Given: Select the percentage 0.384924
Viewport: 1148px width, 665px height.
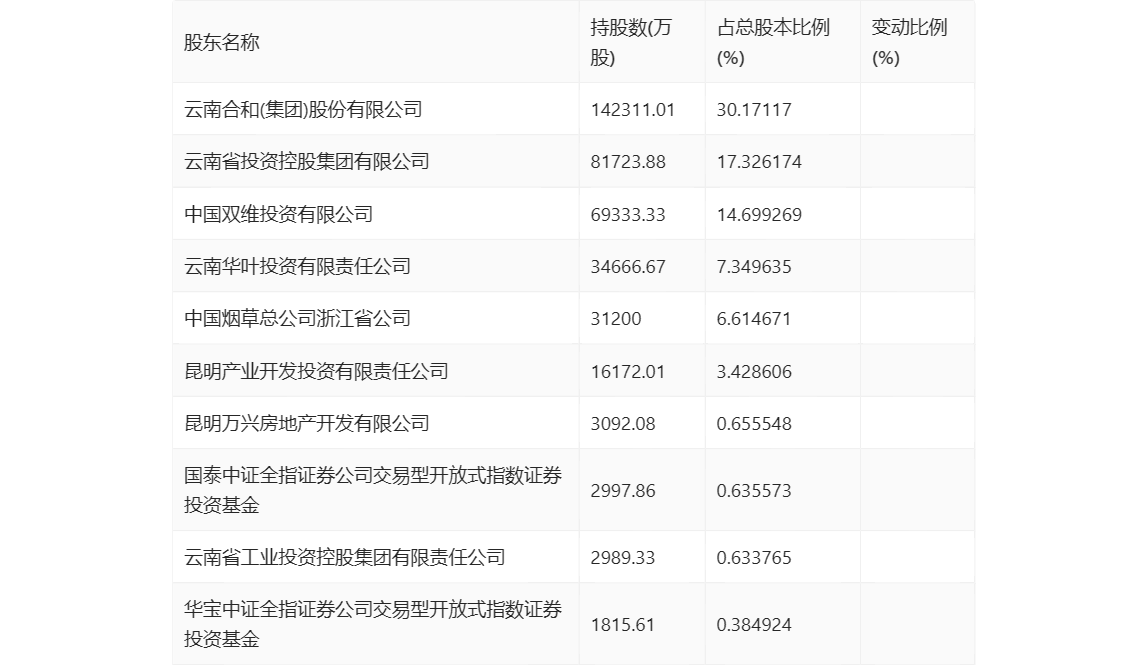Looking at the screenshot, I should (x=754, y=625).
